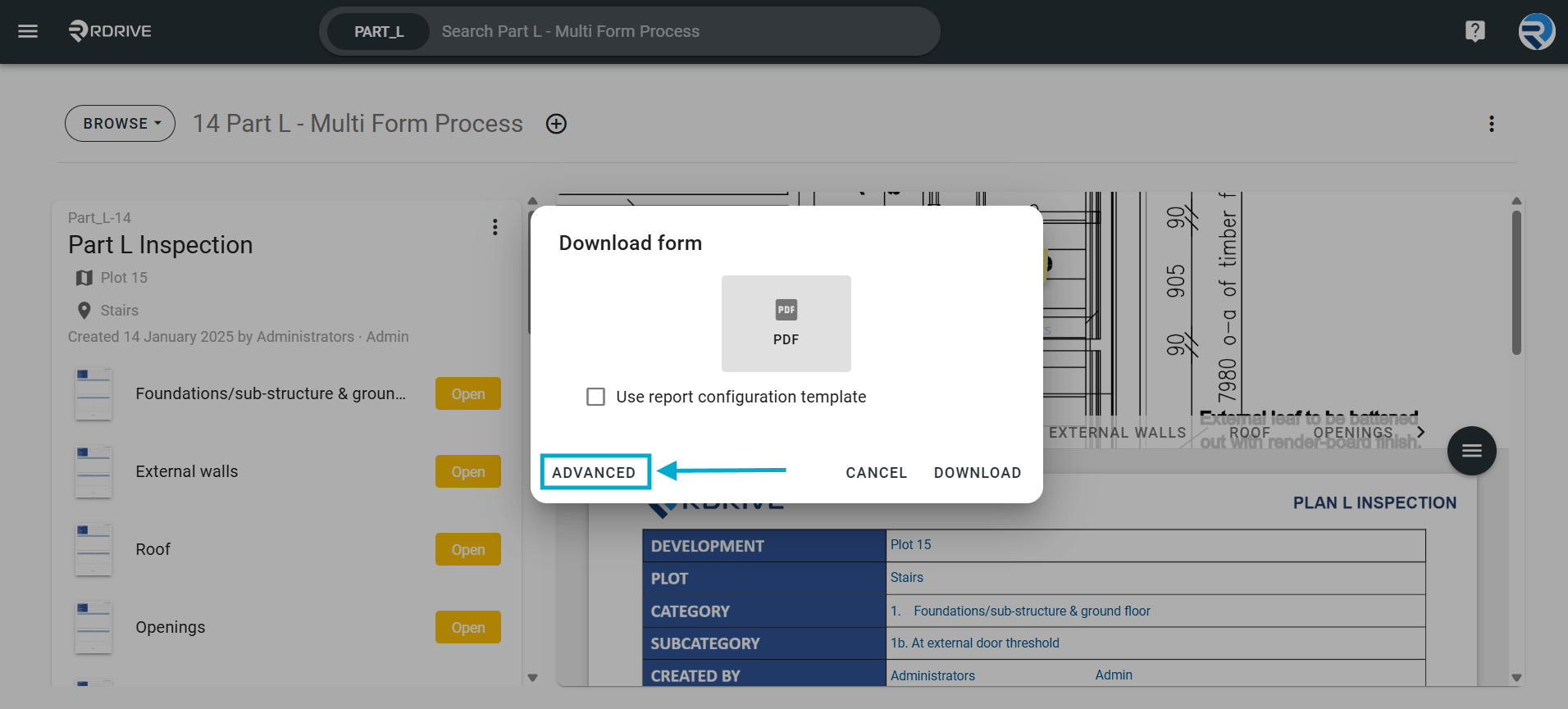Click form list scroll-down arrow
The height and width of the screenshot is (709, 1568).
(x=532, y=678)
